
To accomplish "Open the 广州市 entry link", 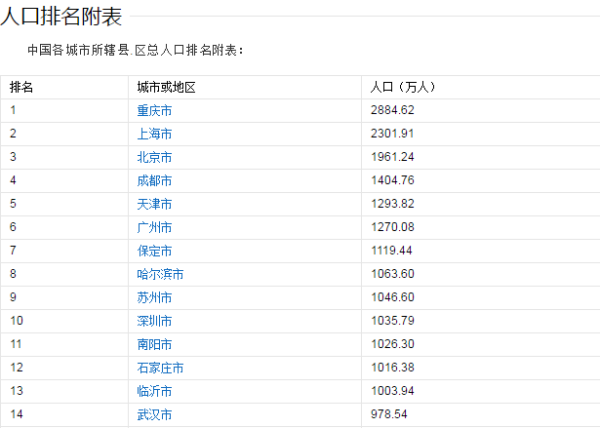I will click(154, 227).
